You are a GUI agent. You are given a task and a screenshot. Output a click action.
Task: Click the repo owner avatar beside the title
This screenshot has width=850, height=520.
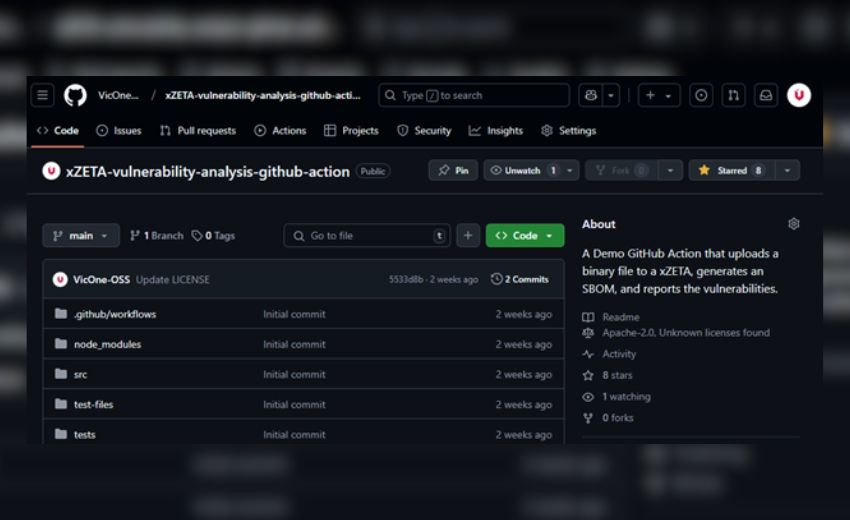pos(51,171)
